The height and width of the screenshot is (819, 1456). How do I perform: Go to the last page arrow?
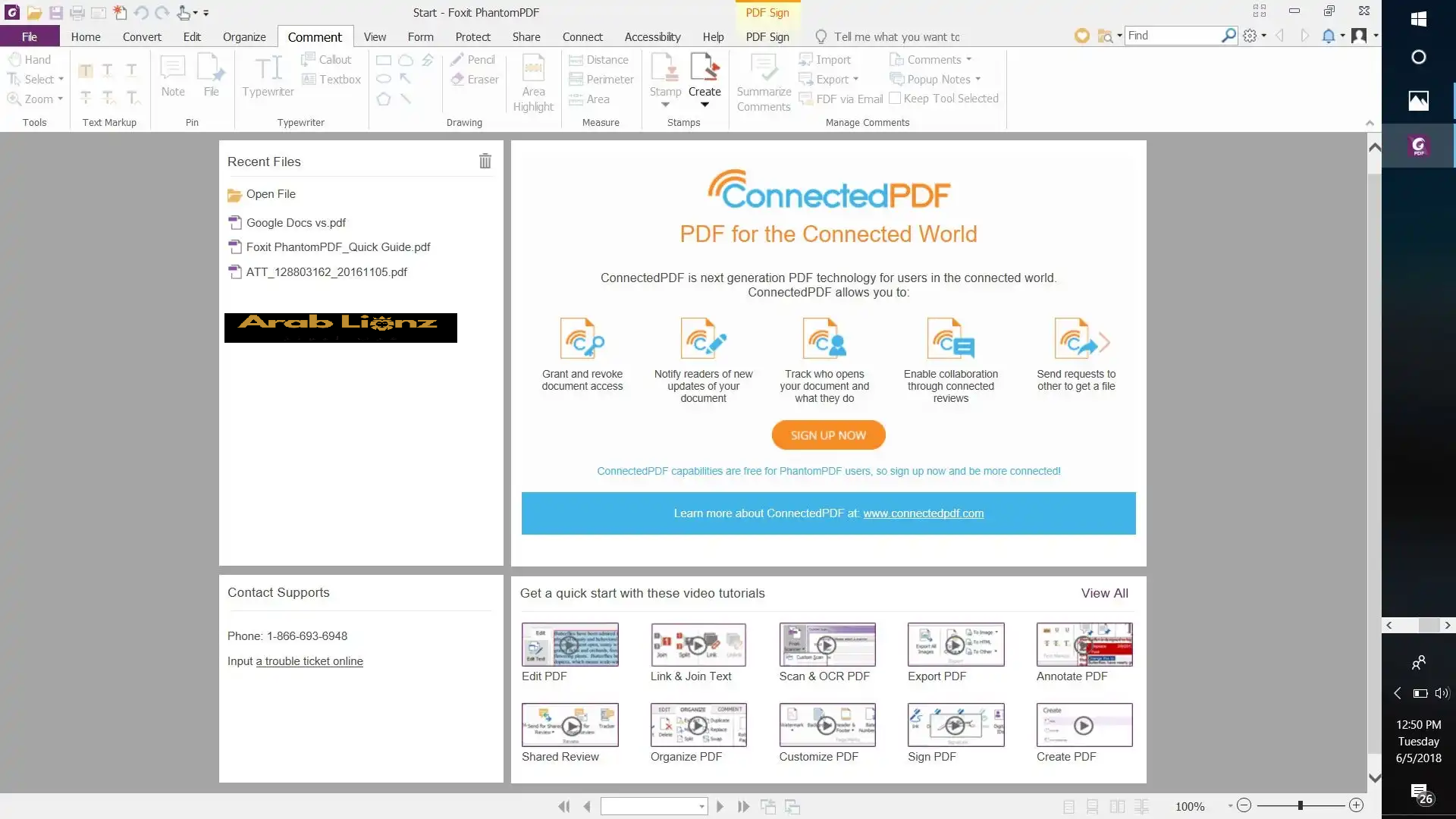(x=743, y=806)
